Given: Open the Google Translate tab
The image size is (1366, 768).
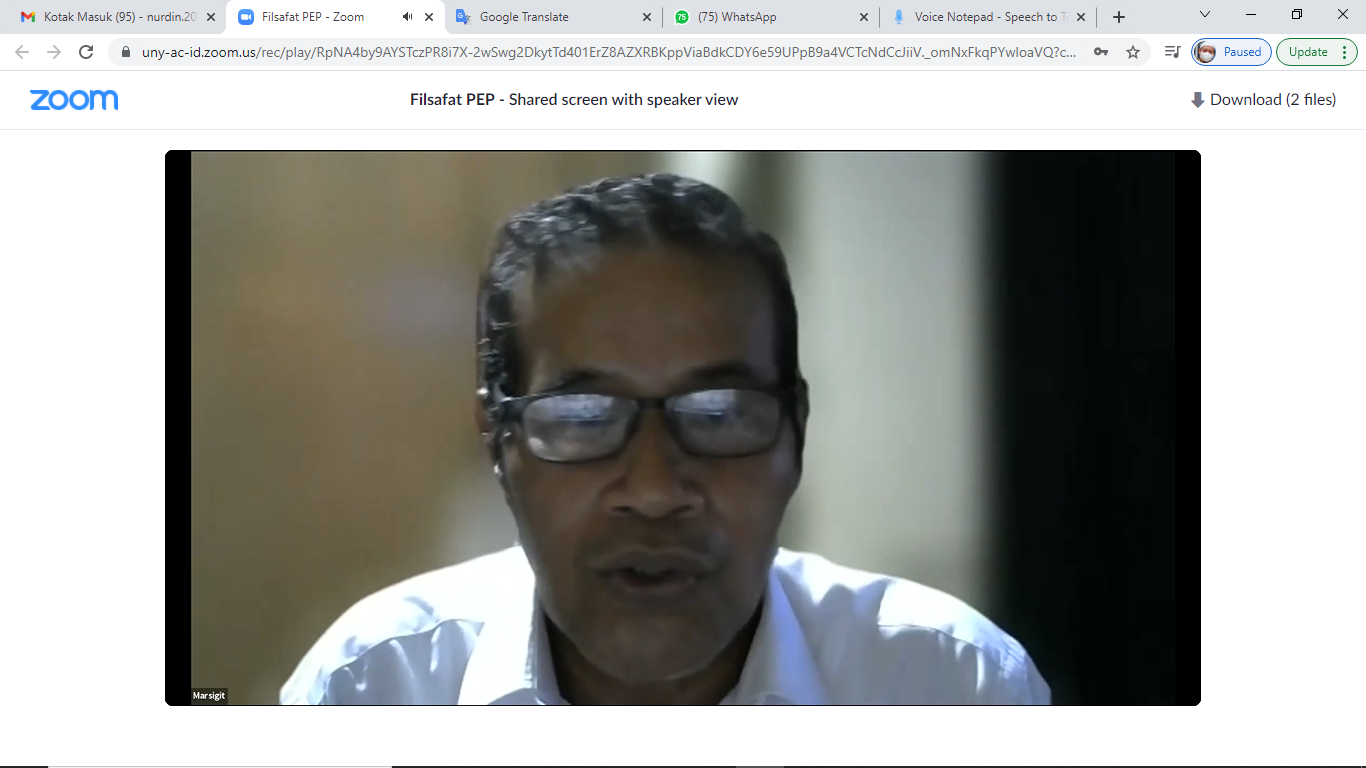Looking at the screenshot, I should [x=552, y=17].
